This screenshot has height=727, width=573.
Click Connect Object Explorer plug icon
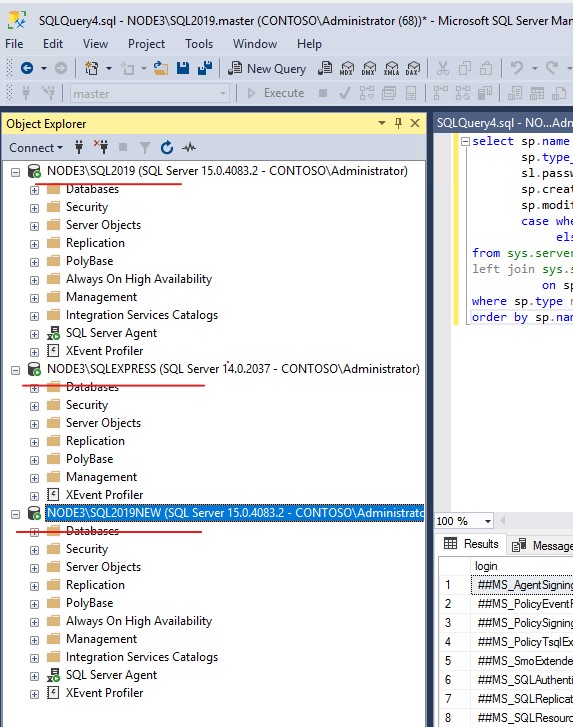click(79, 147)
